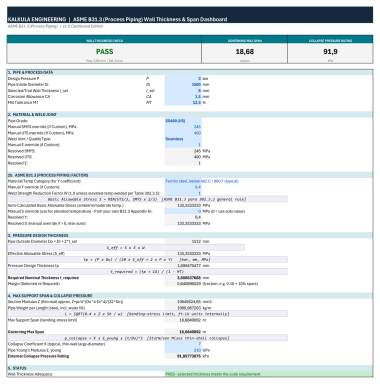Image resolution: width=380 pixels, height=384 pixels.
Task: Select the Pipe Inside Diameter Di input cell
Action: 183,84
